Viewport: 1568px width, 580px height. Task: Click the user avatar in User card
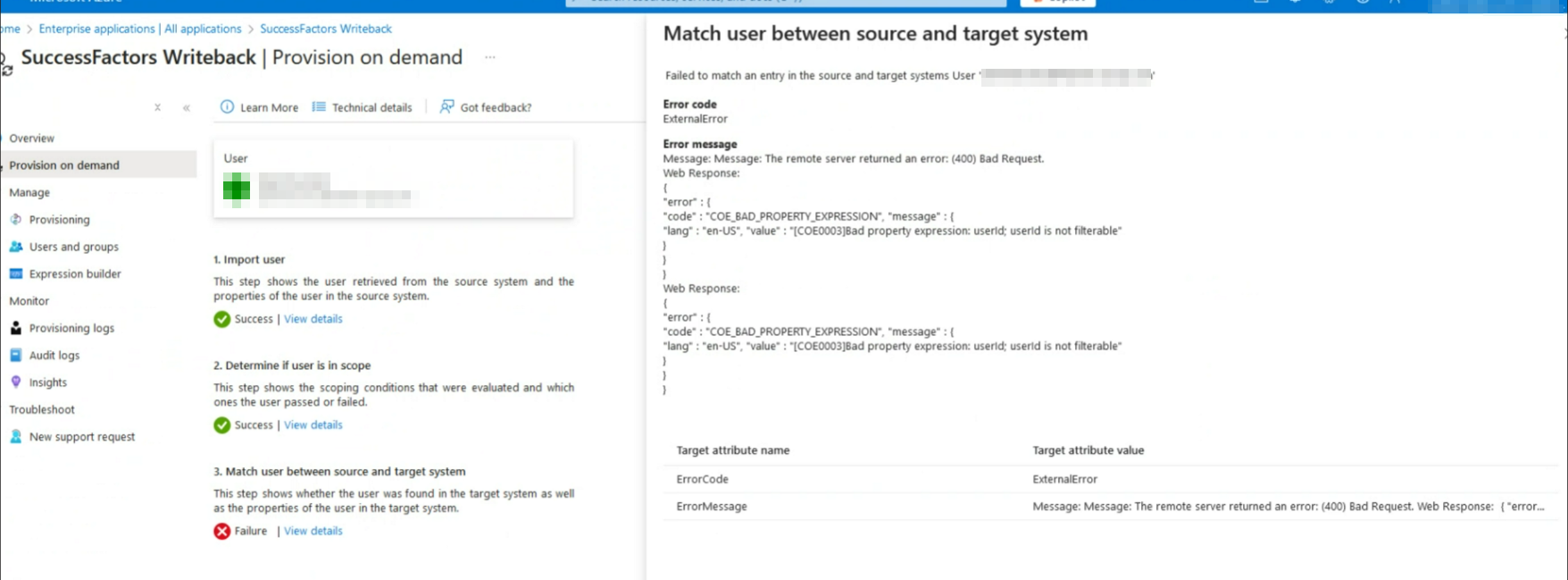pos(237,189)
